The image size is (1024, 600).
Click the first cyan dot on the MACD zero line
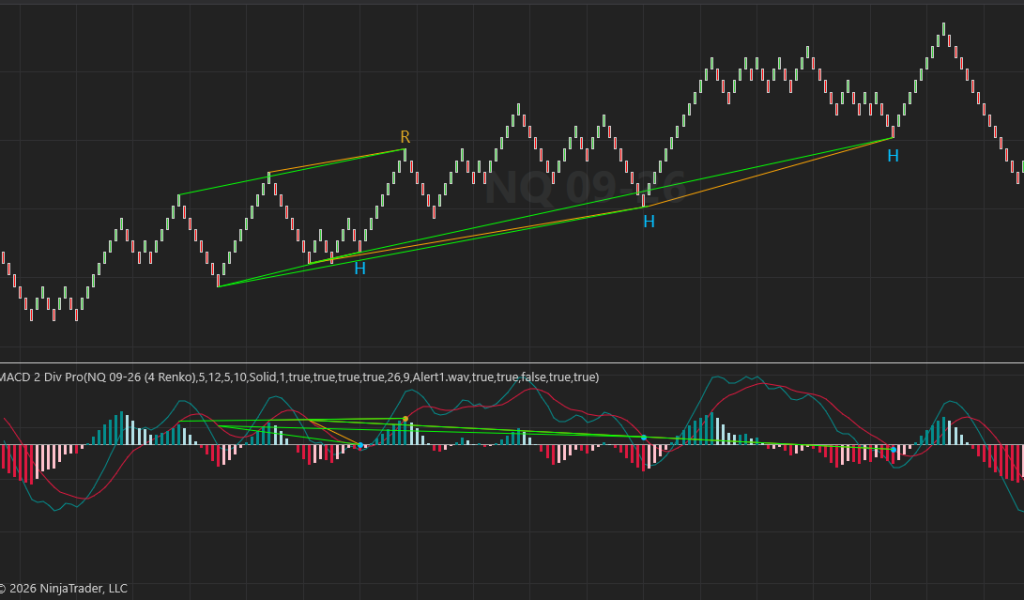[360, 445]
